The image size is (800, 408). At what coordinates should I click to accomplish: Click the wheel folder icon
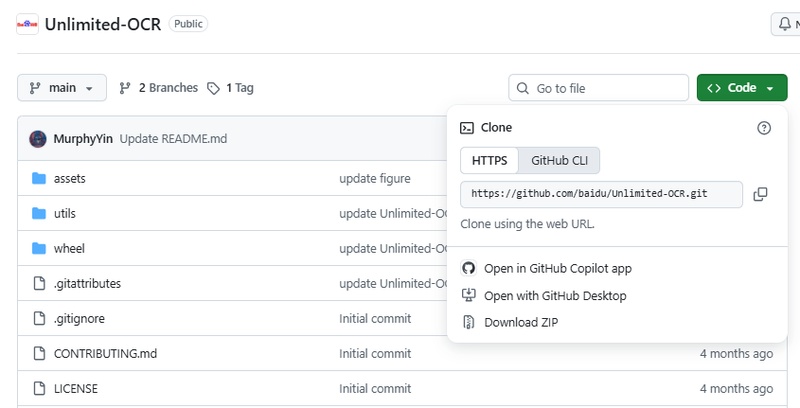(39, 248)
